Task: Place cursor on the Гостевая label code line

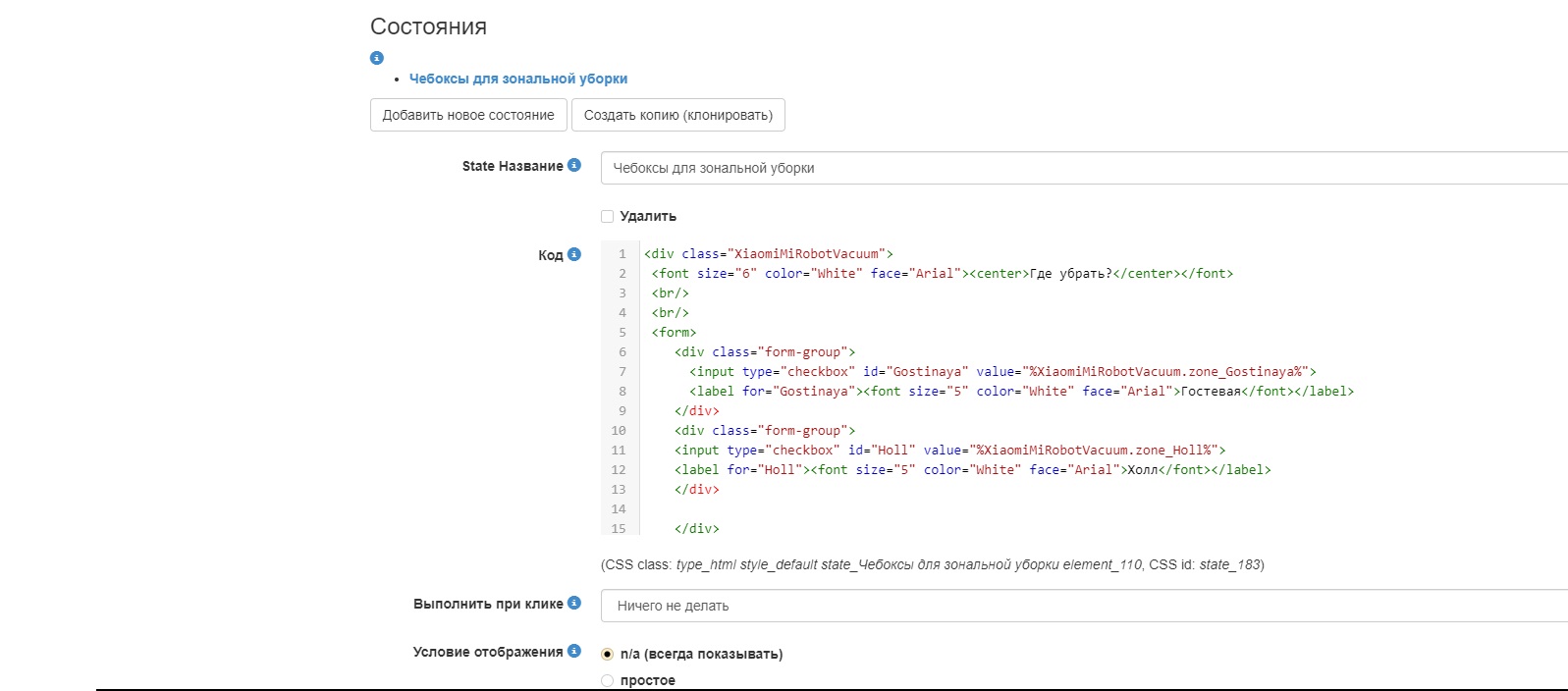Action: tap(1021, 392)
